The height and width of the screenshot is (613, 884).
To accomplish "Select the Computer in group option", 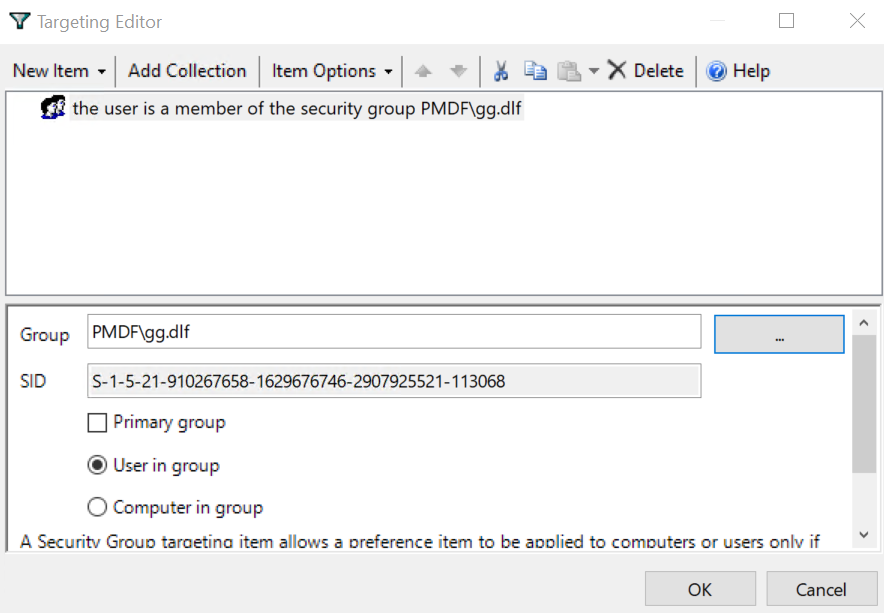I will click(x=97, y=508).
